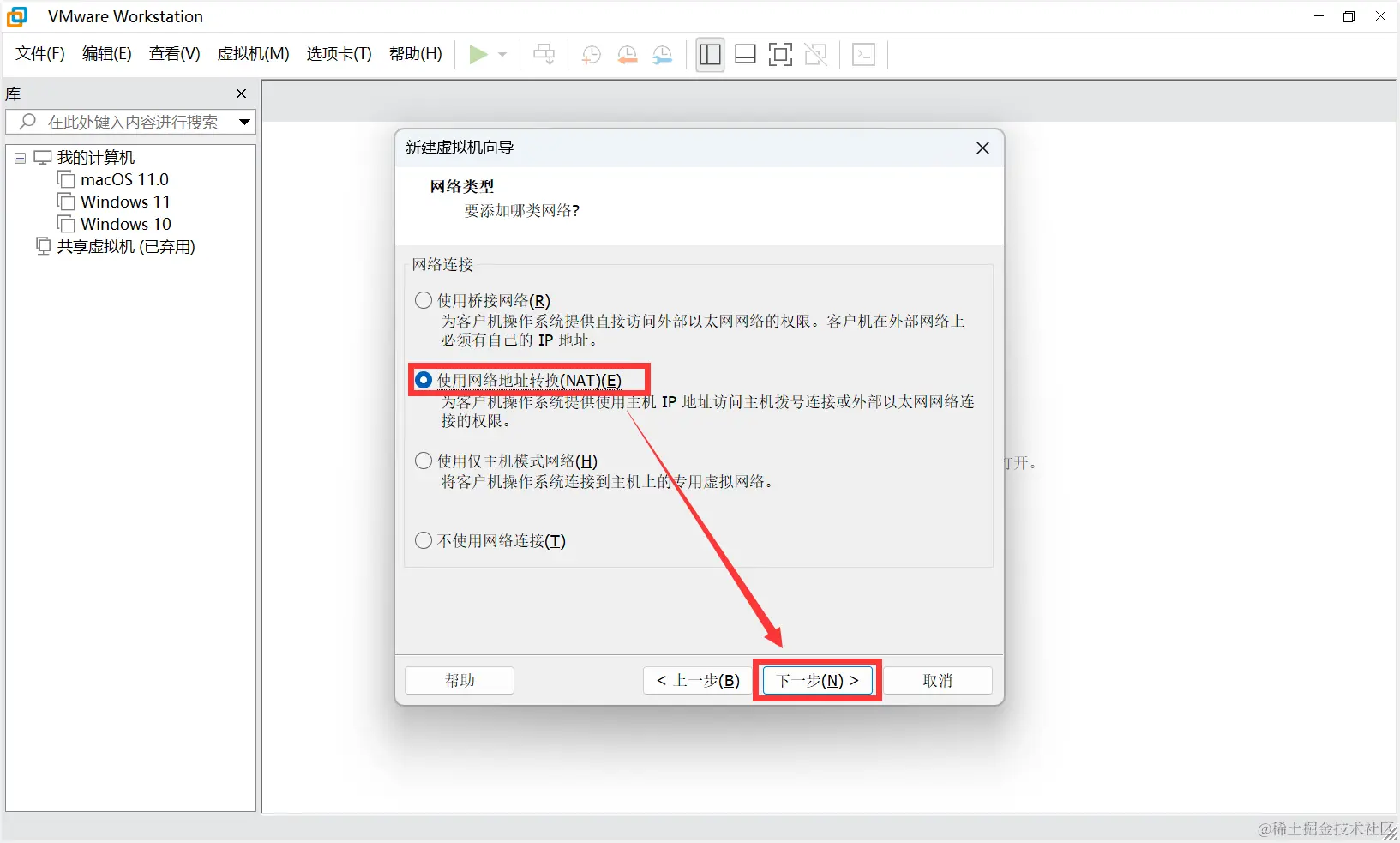
Task: Click the send Ctrl+Alt+Del toolbar icon
Action: (x=544, y=55)
